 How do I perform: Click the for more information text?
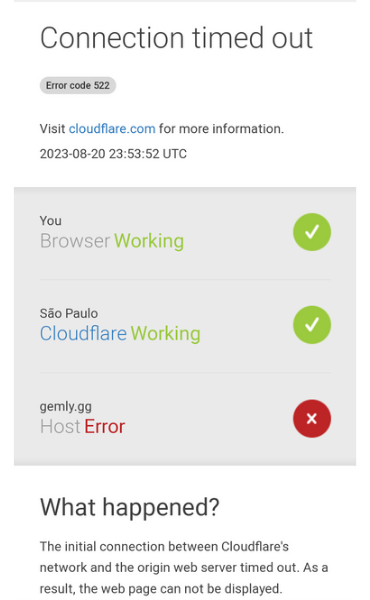[x=222, y=129]
